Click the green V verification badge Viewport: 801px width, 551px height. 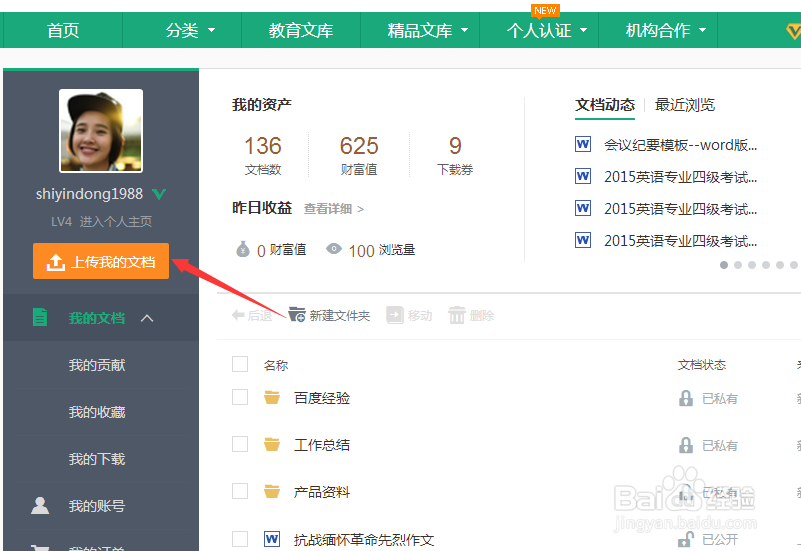[159, 194]
